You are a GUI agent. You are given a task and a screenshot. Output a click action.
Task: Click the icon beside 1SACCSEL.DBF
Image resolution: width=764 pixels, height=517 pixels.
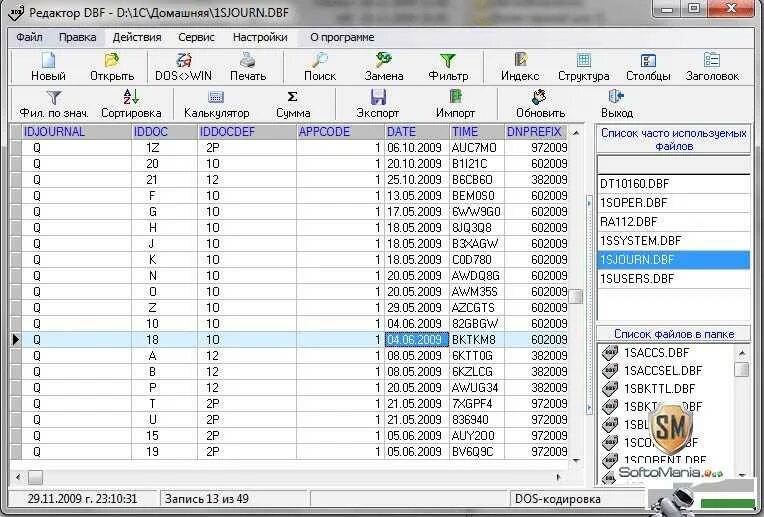click(610, 370)
